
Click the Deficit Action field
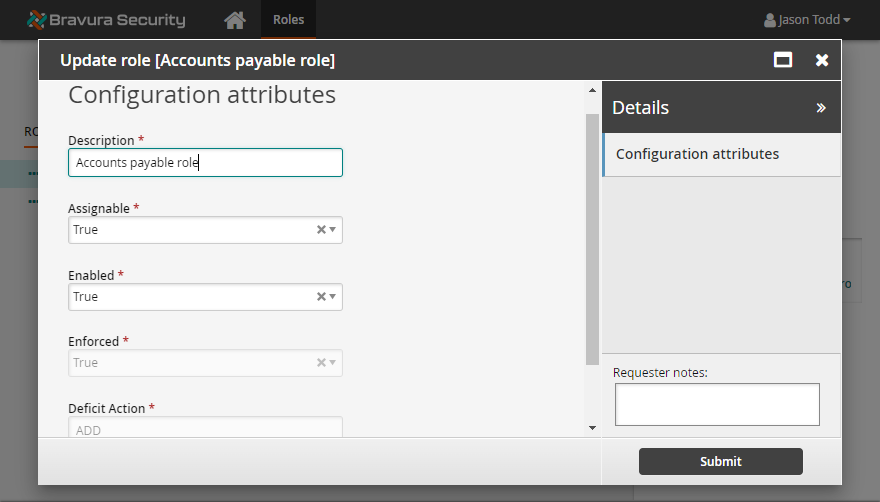coord(205,428)
